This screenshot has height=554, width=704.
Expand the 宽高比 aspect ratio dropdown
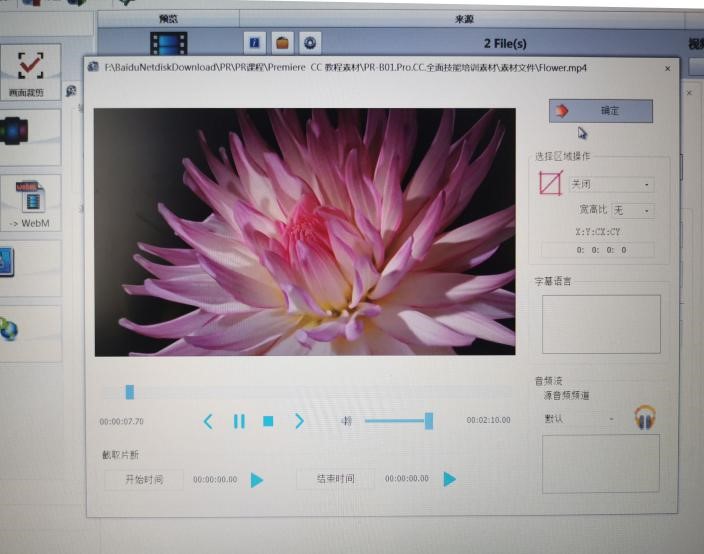[633, 211]
